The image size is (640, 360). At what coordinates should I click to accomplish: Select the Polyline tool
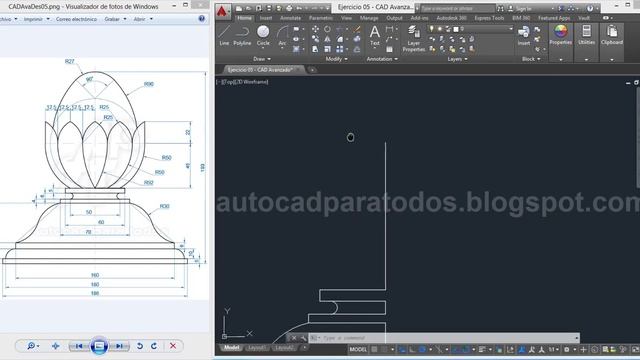pos(242,36)
